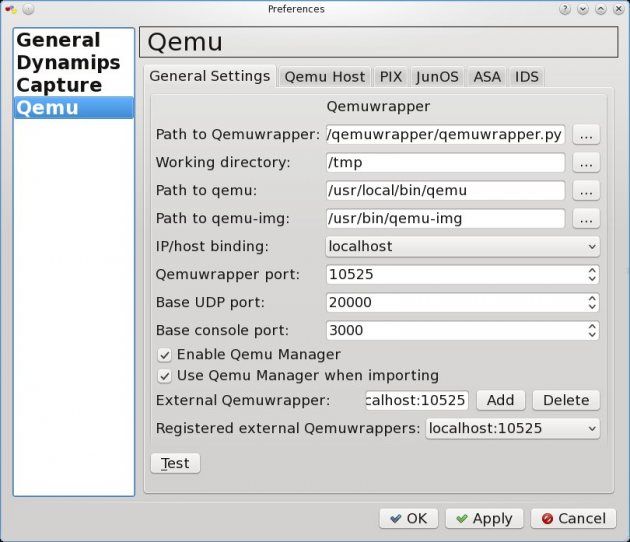Image resolution: width=630 pixels, height=542 pixels.
Task: Switch to the Qemu Host tab
Action: [325, 77]
